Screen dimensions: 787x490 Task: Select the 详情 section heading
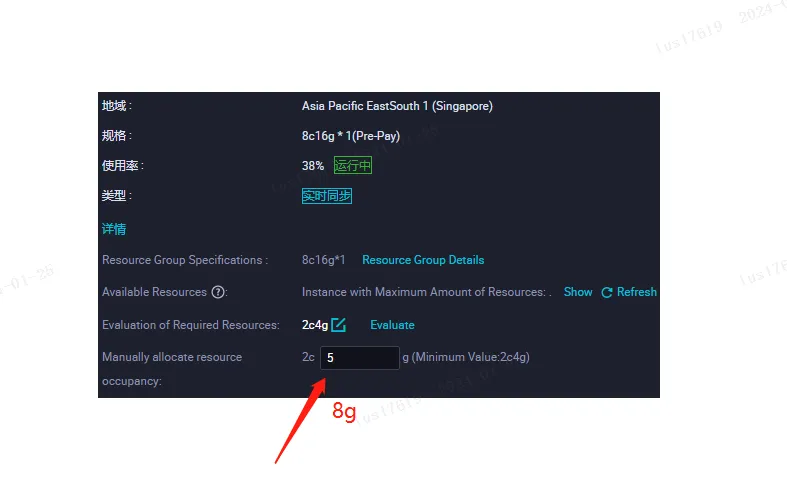pos(114,229)
